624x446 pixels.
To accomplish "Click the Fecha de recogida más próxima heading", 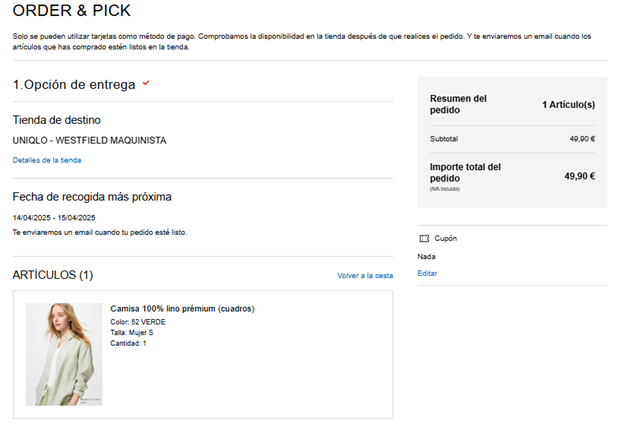I will pyautogui.click(x=92, y=197).
